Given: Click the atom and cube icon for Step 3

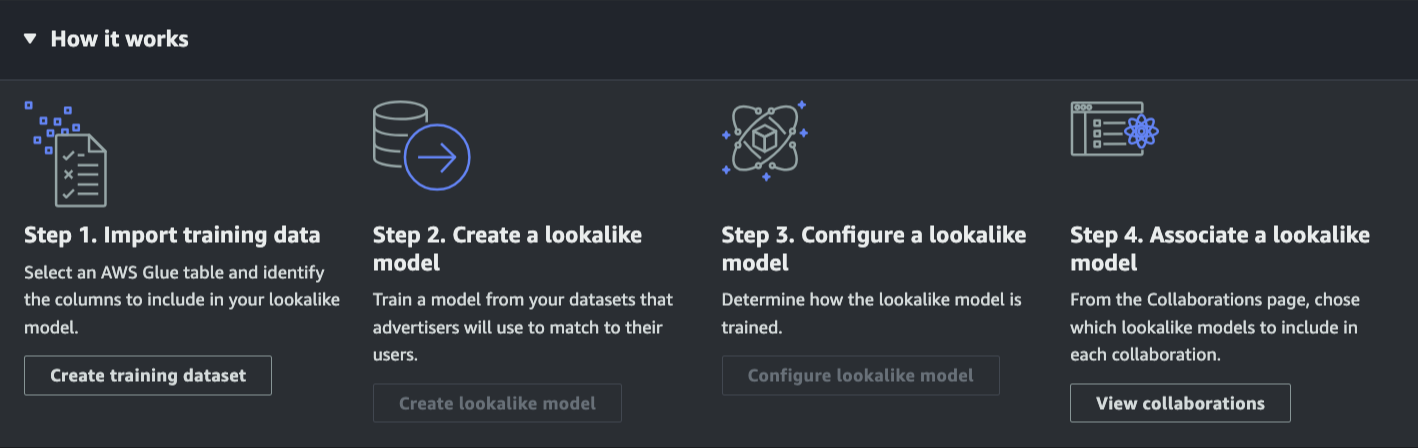Looking at the screenshot, I should tap(765, 141).
